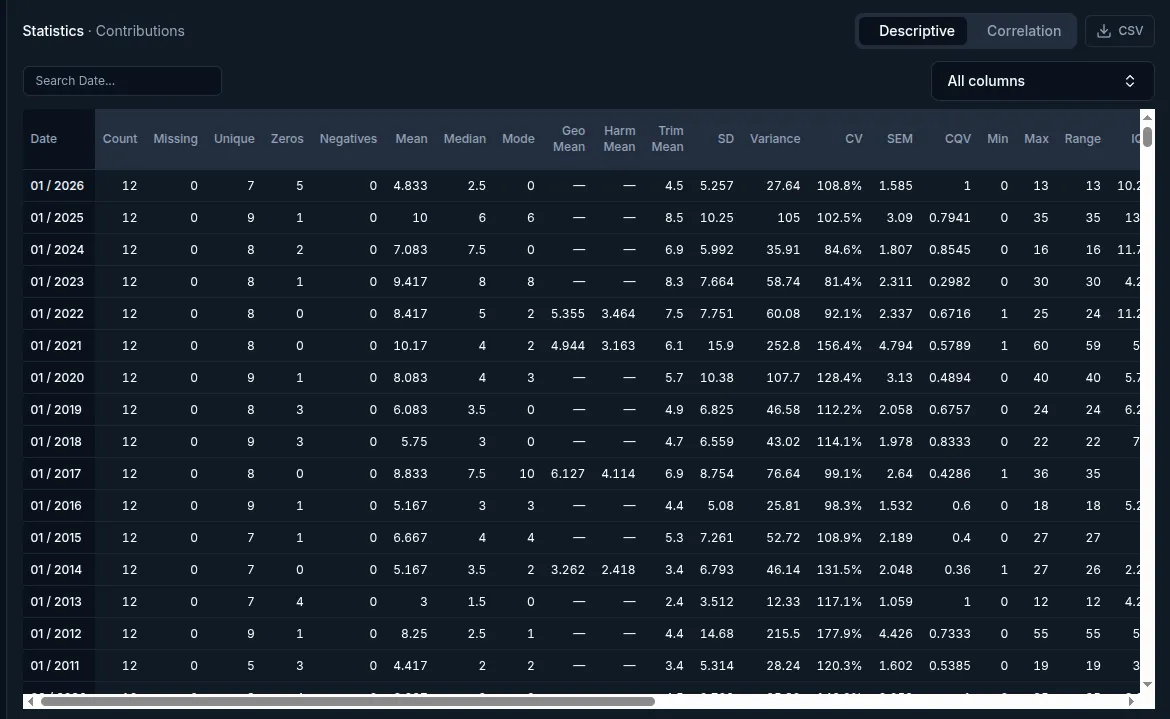Image resolution: width=1170 pixels, height=719 pixels.
Task: Click CQV value 0.7941
Action: point(950,218)
